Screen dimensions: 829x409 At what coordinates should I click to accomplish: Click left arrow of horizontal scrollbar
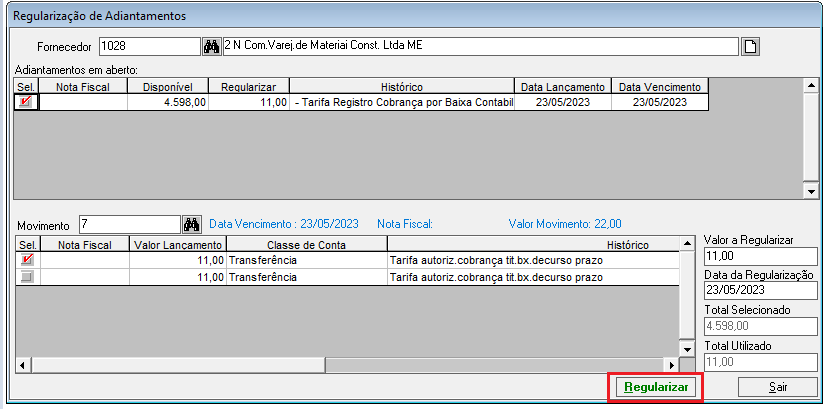point(23,365)
